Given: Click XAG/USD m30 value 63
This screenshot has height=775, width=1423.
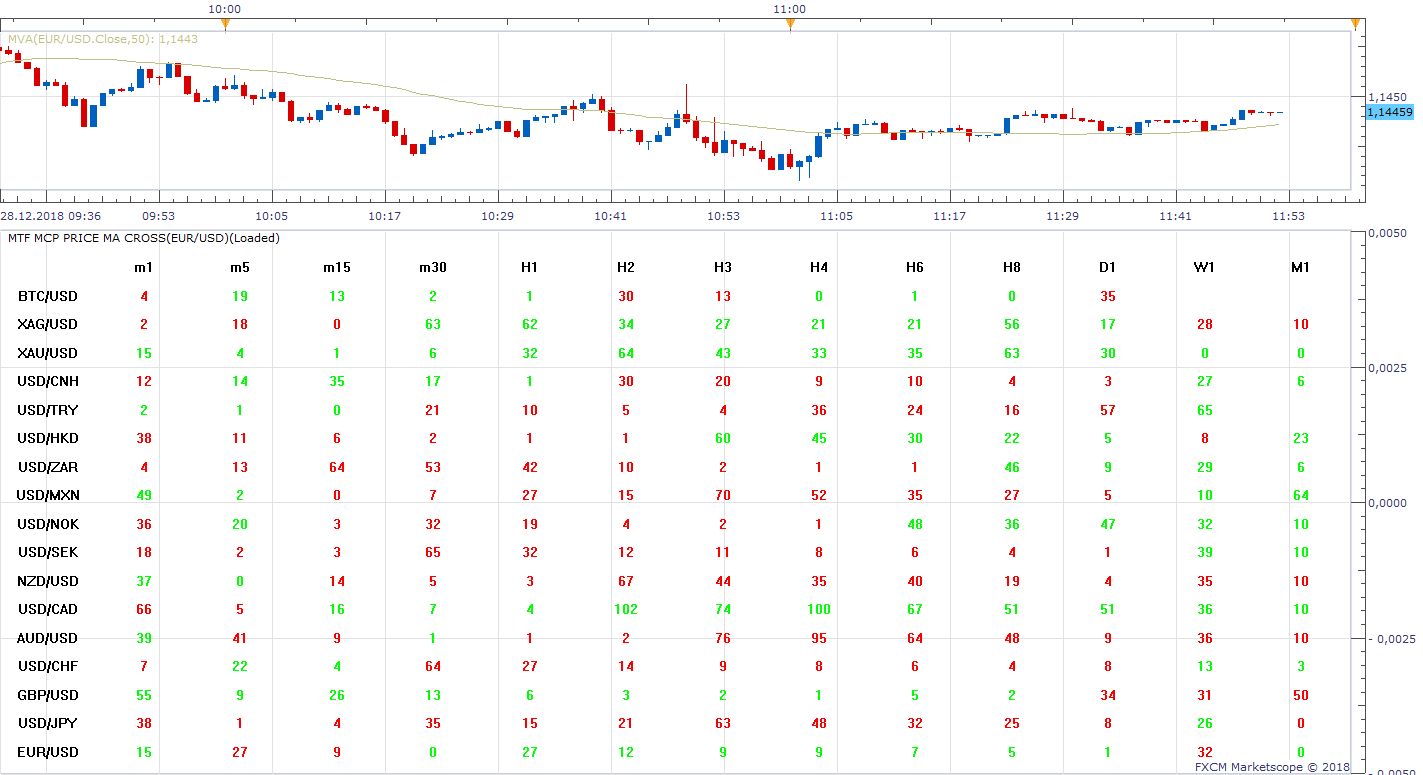Looking at the screenshot, I should pyautogui.click(x=433, y=324).
